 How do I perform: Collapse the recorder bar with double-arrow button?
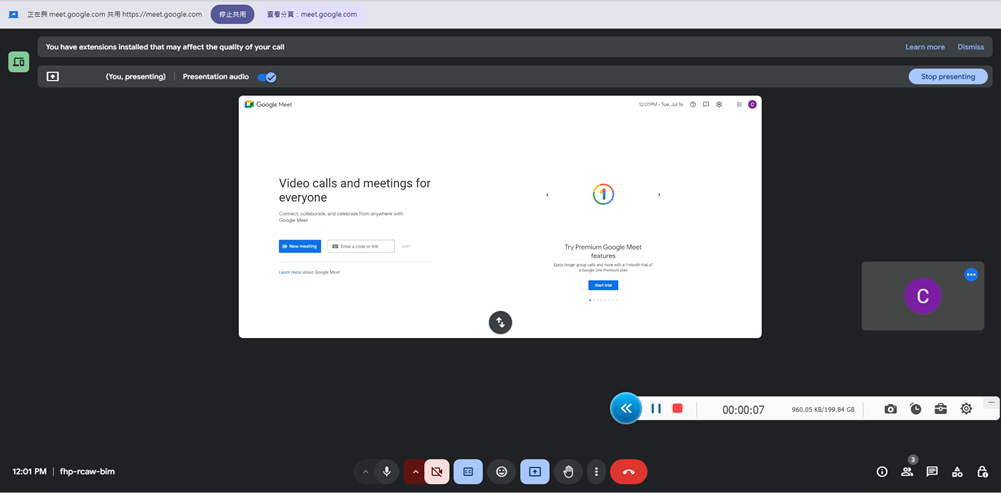[626, 408]
